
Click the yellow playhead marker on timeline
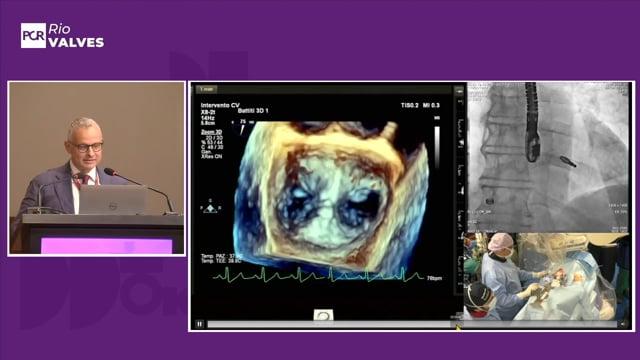458,326
